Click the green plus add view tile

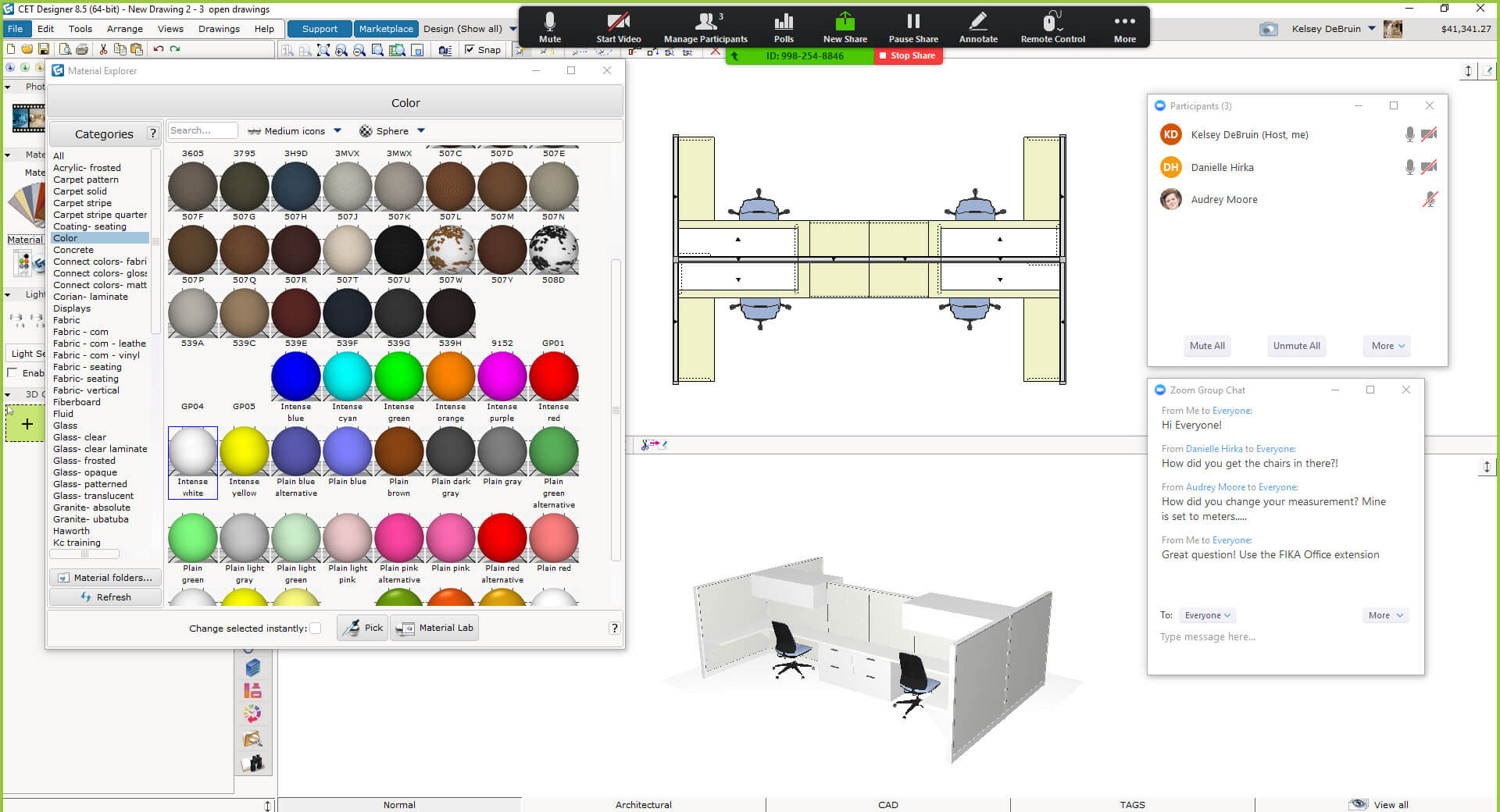coord(26,424)
